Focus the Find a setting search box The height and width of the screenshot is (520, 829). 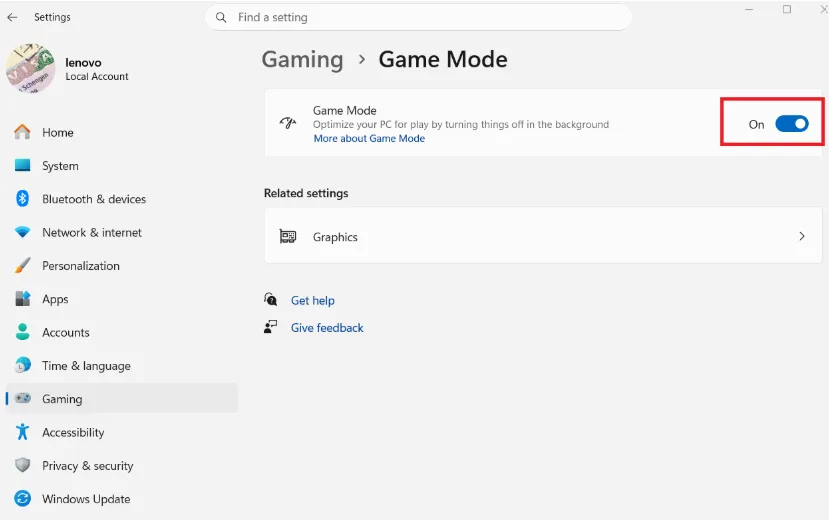418,17
